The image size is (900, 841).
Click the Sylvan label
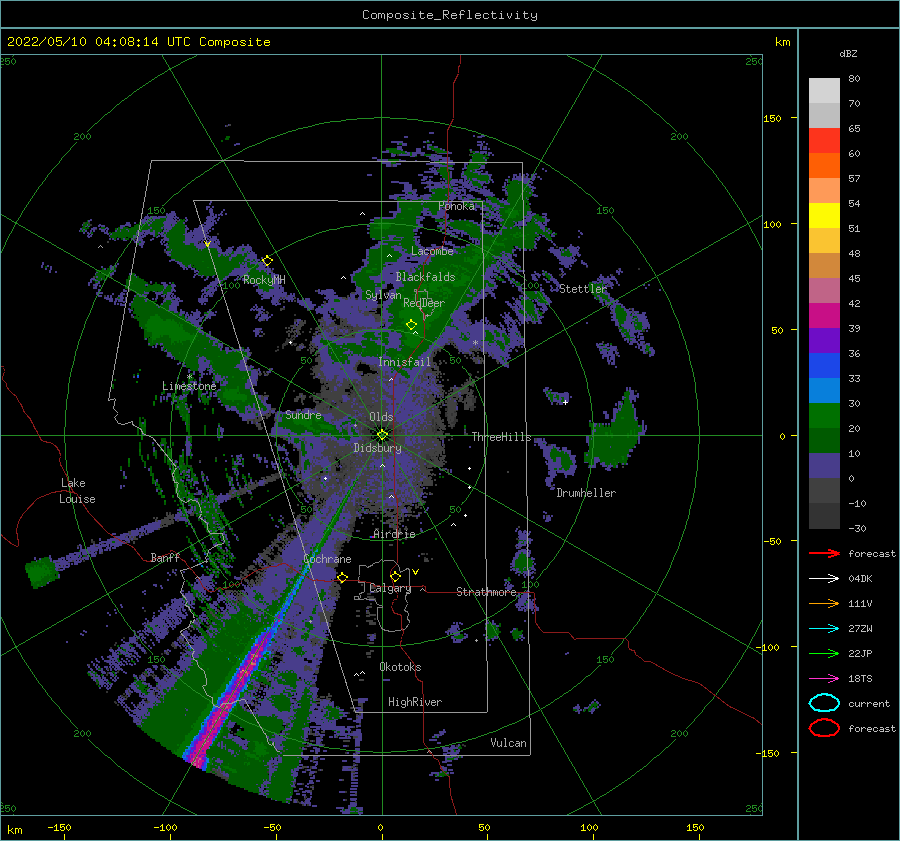point(383,295)
